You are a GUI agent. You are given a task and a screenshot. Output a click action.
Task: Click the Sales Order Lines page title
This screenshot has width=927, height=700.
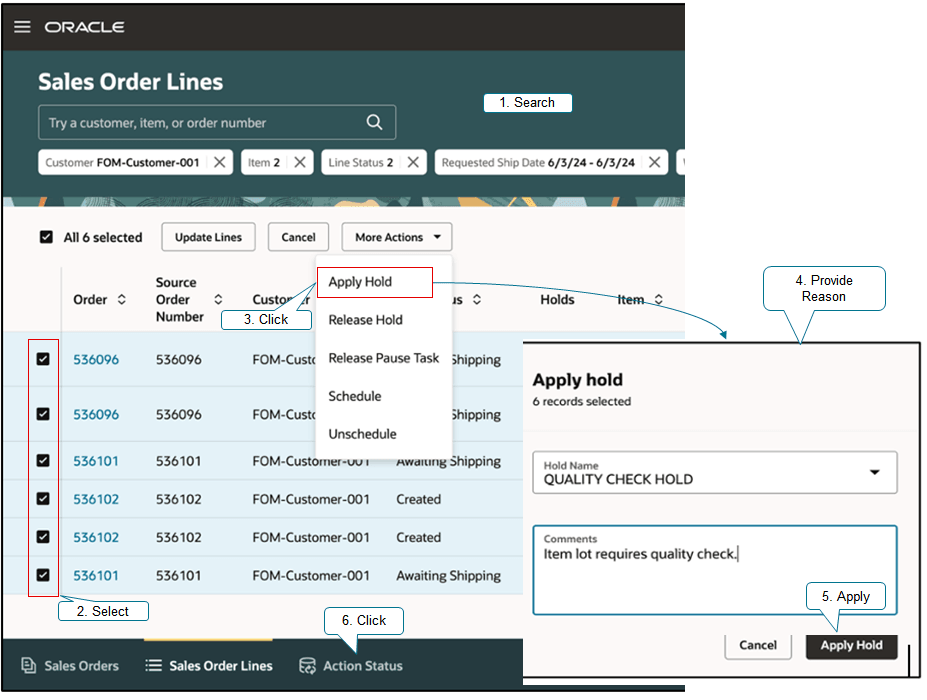pyautogui.click(x=131, y=82)
